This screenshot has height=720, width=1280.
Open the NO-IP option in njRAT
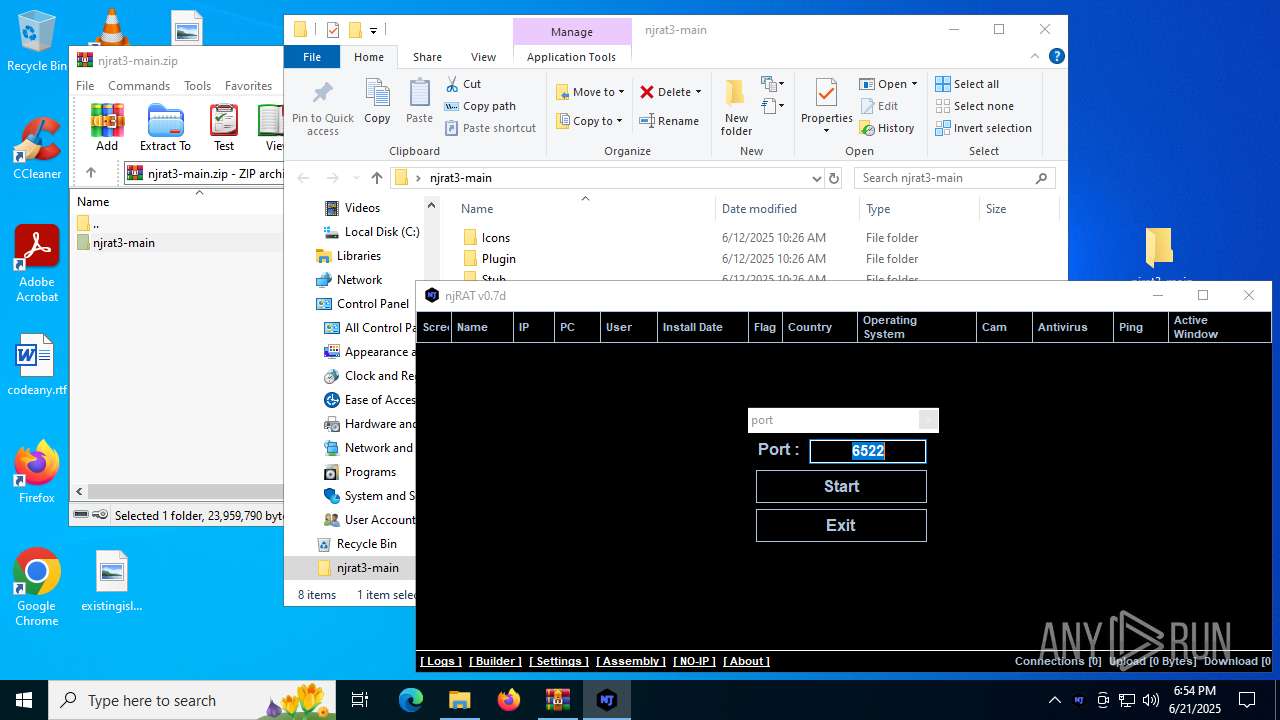[694, 661]
